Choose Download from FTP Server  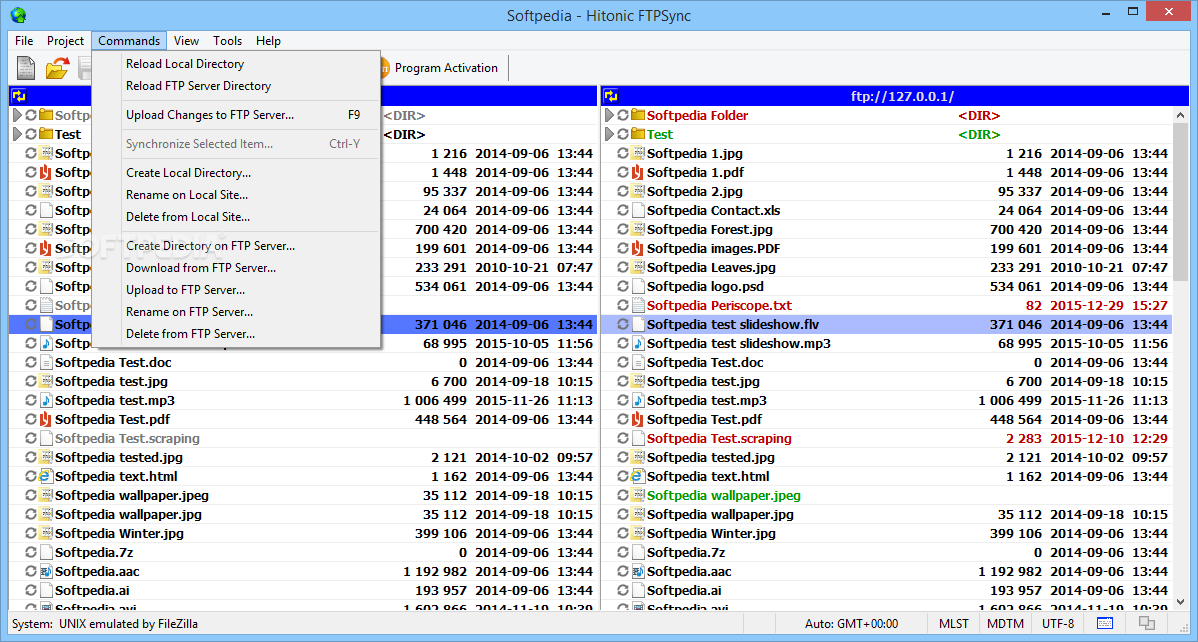(235, 268)
